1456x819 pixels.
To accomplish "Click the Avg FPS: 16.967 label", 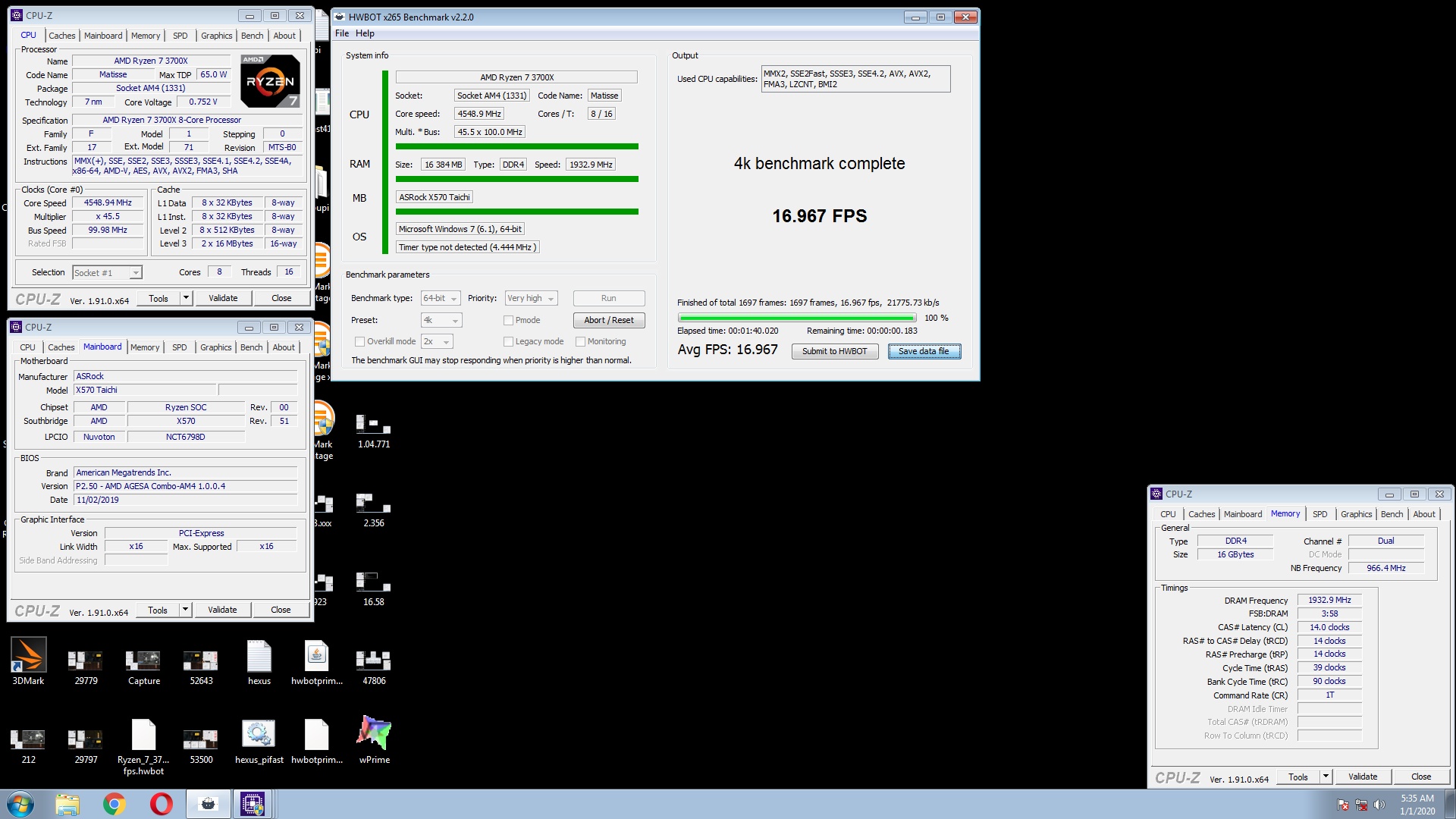I will 728,350.
